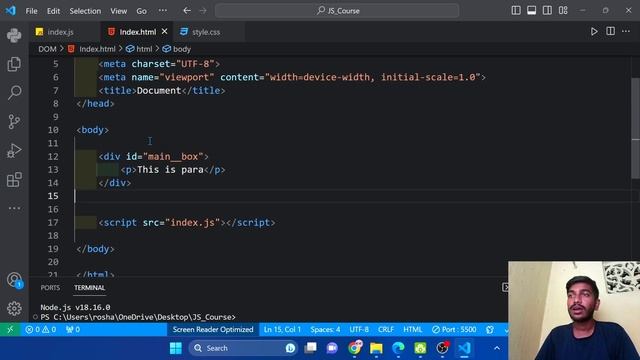Click the line number 12 in gutter
The height and width of the screenshot is (360, 640).
pyautogui.click(x=53, y=156)
